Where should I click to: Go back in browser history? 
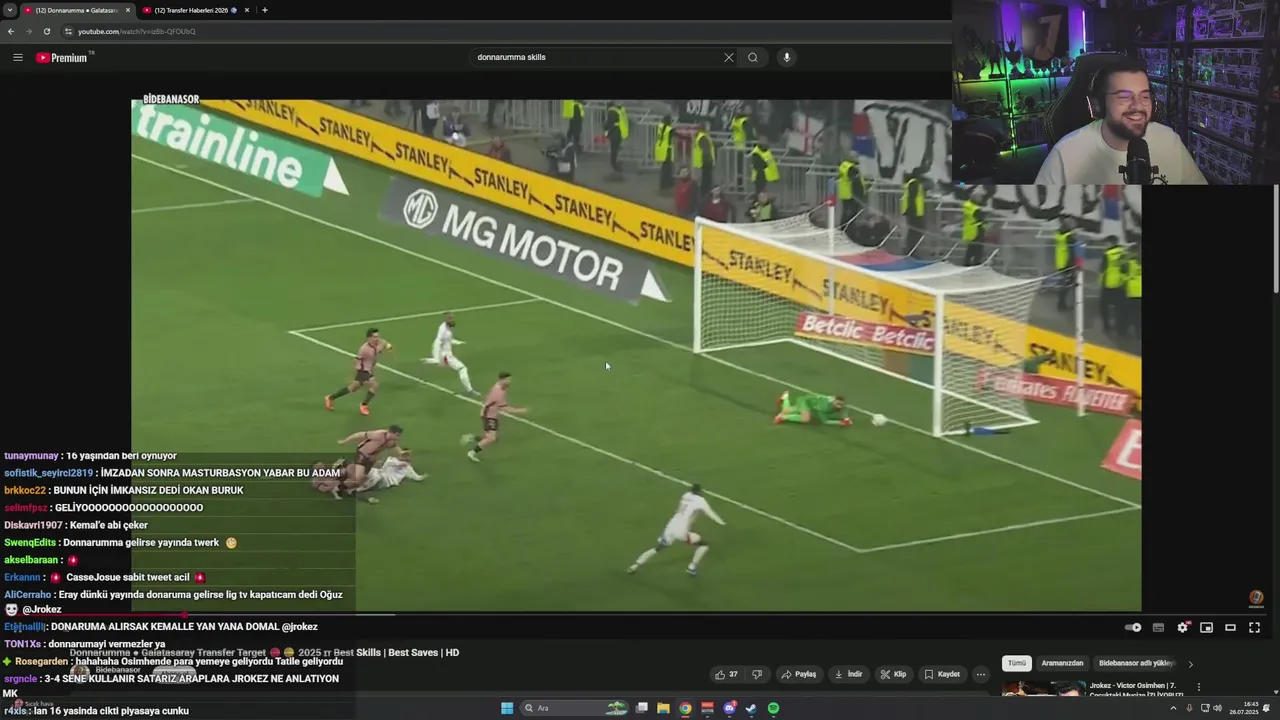(11, 31)
